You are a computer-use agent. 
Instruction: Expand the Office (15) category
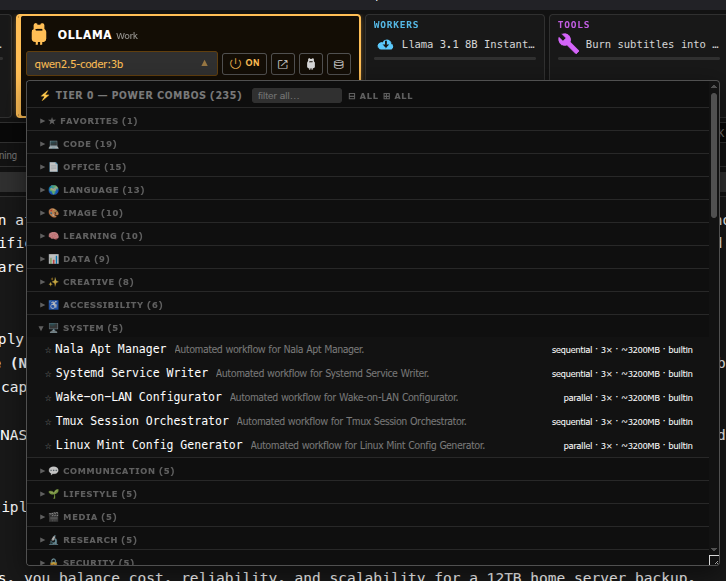(368, 167)
